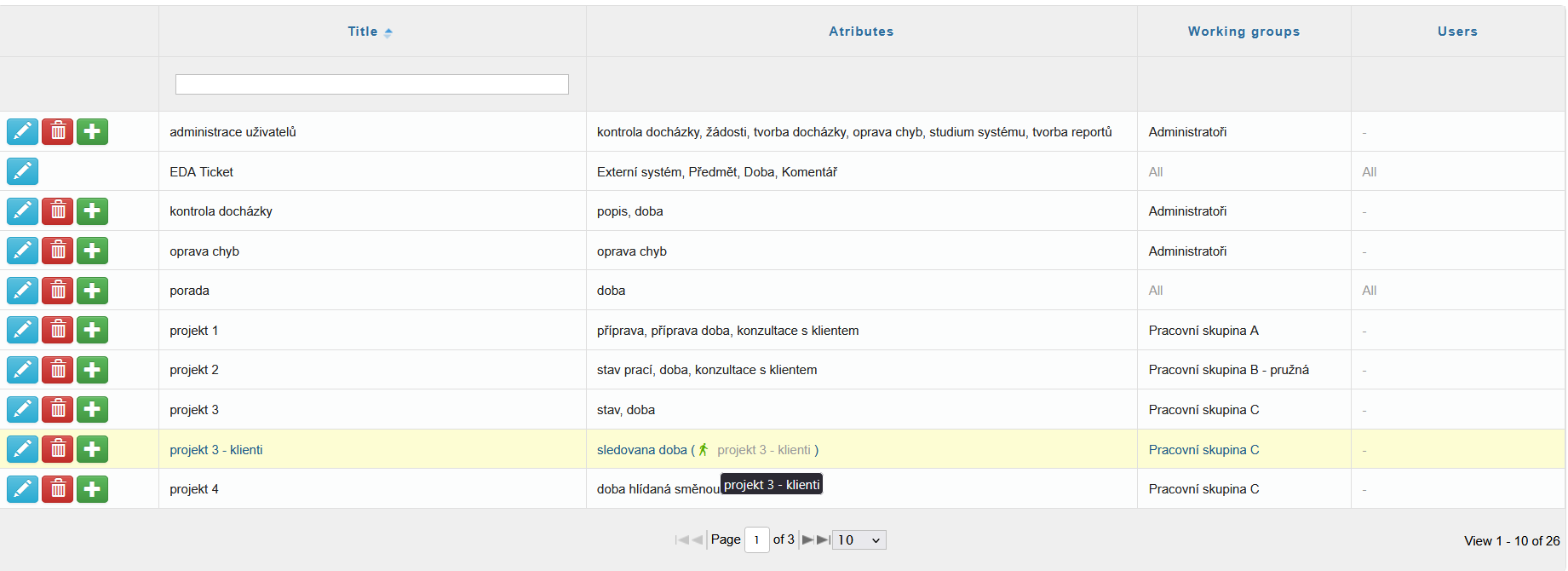The height and width of the screenshot is (571, 1568).
Task: Click the Title filter text field
Action: (371, 84)
